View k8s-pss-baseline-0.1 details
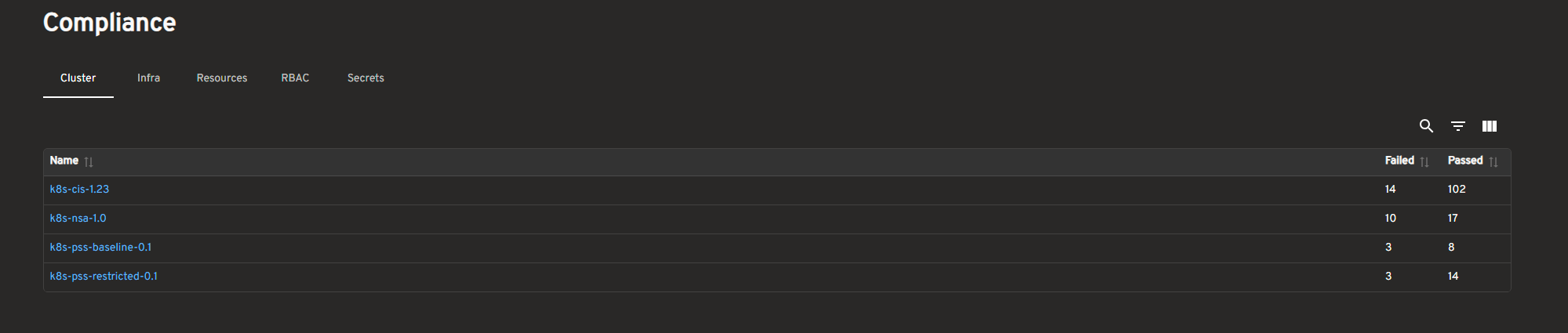This screenshot has width=1568, height=333. (x=100, y=248)
